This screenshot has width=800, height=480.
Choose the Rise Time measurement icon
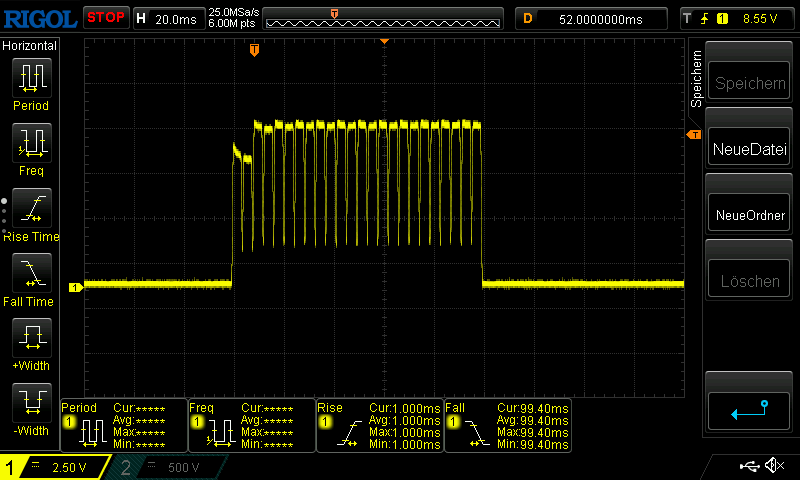(30, 209)
